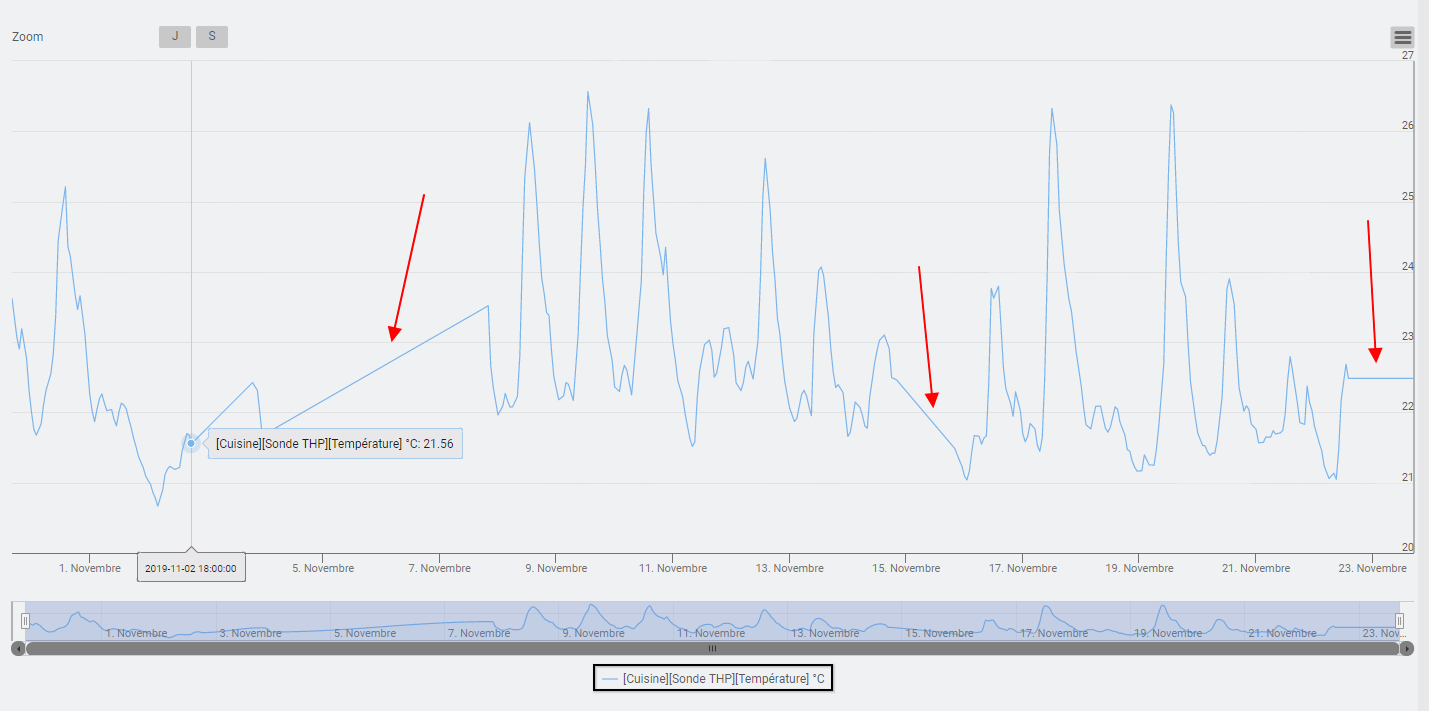Click main chart axis label 23. Novembre
This screenshot has height=711, width=1429.
pyautogui.click(x=1373, y=568)
